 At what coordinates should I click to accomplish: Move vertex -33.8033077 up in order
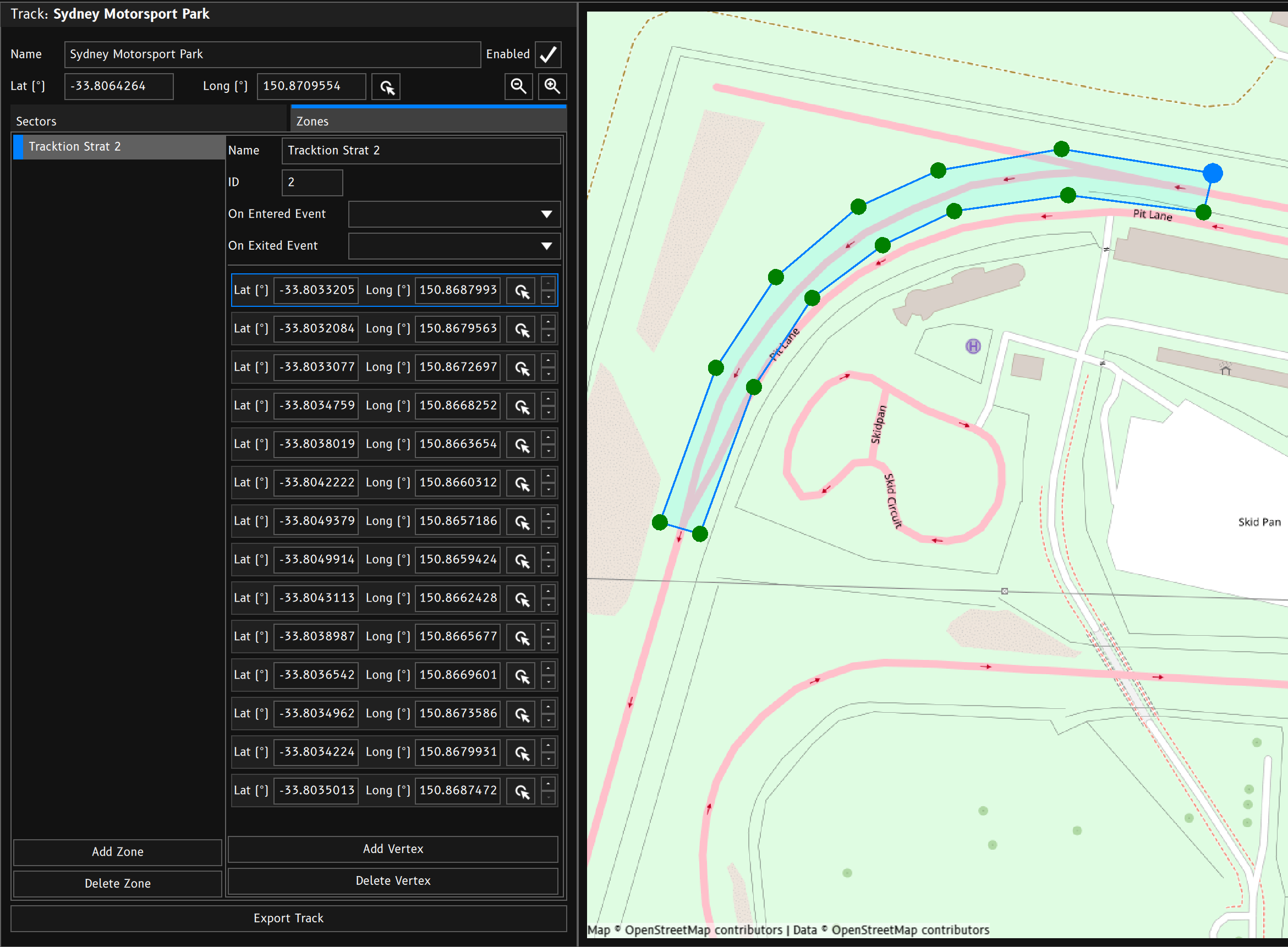(x=548, y=361)
